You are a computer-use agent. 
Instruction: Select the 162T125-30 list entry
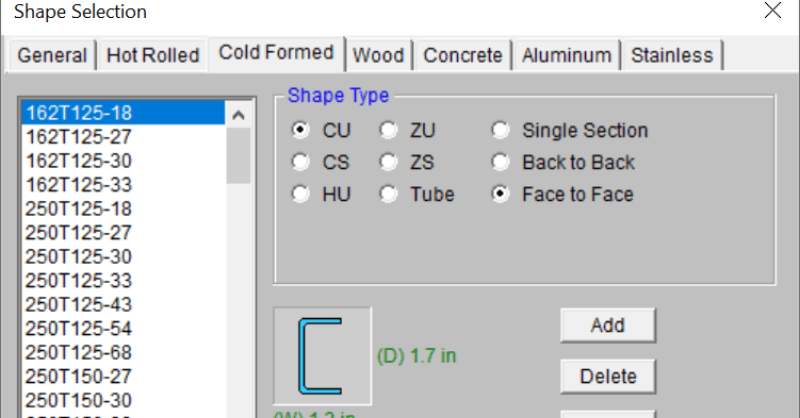78,160
